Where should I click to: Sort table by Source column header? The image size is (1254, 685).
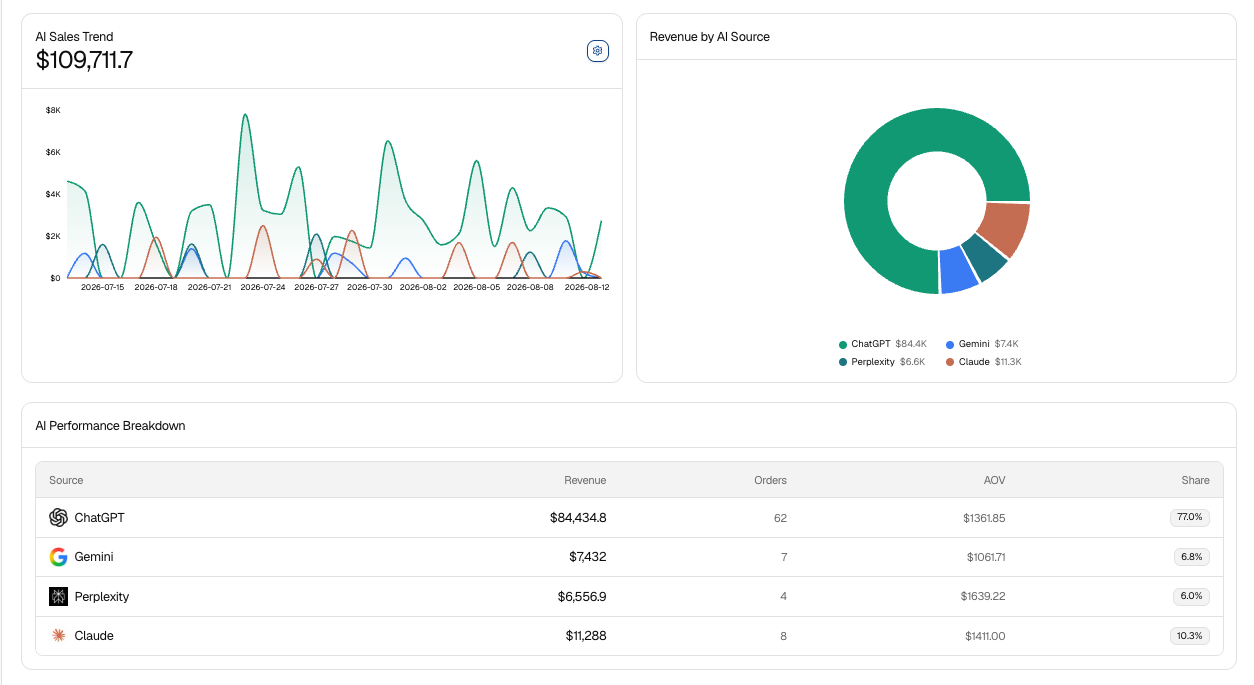tap(66, 480)
